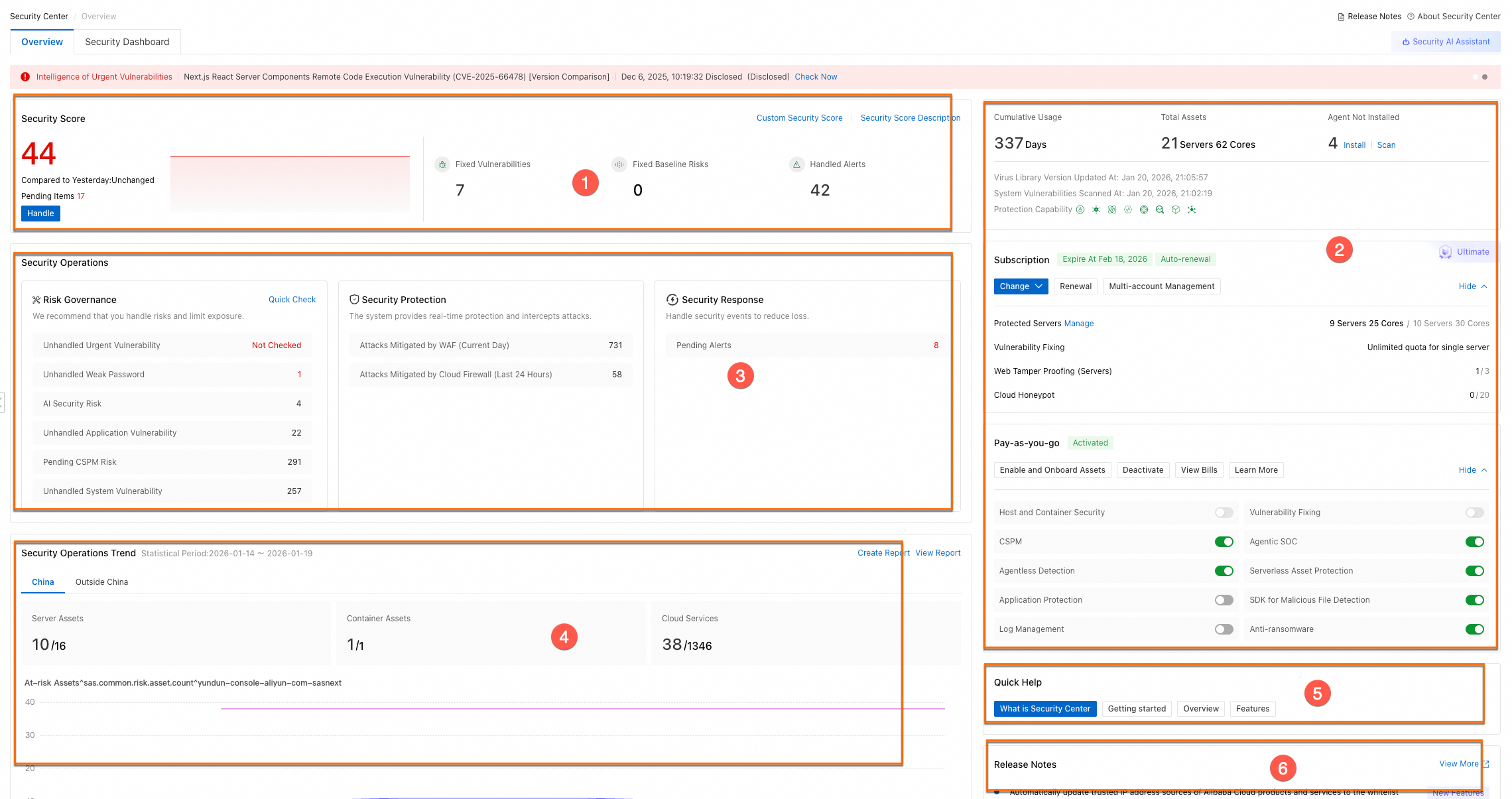Screen dimensions: 1512x799
Task: Click the Handled Alerts triangle icon
Action: (x=796, y=164)
